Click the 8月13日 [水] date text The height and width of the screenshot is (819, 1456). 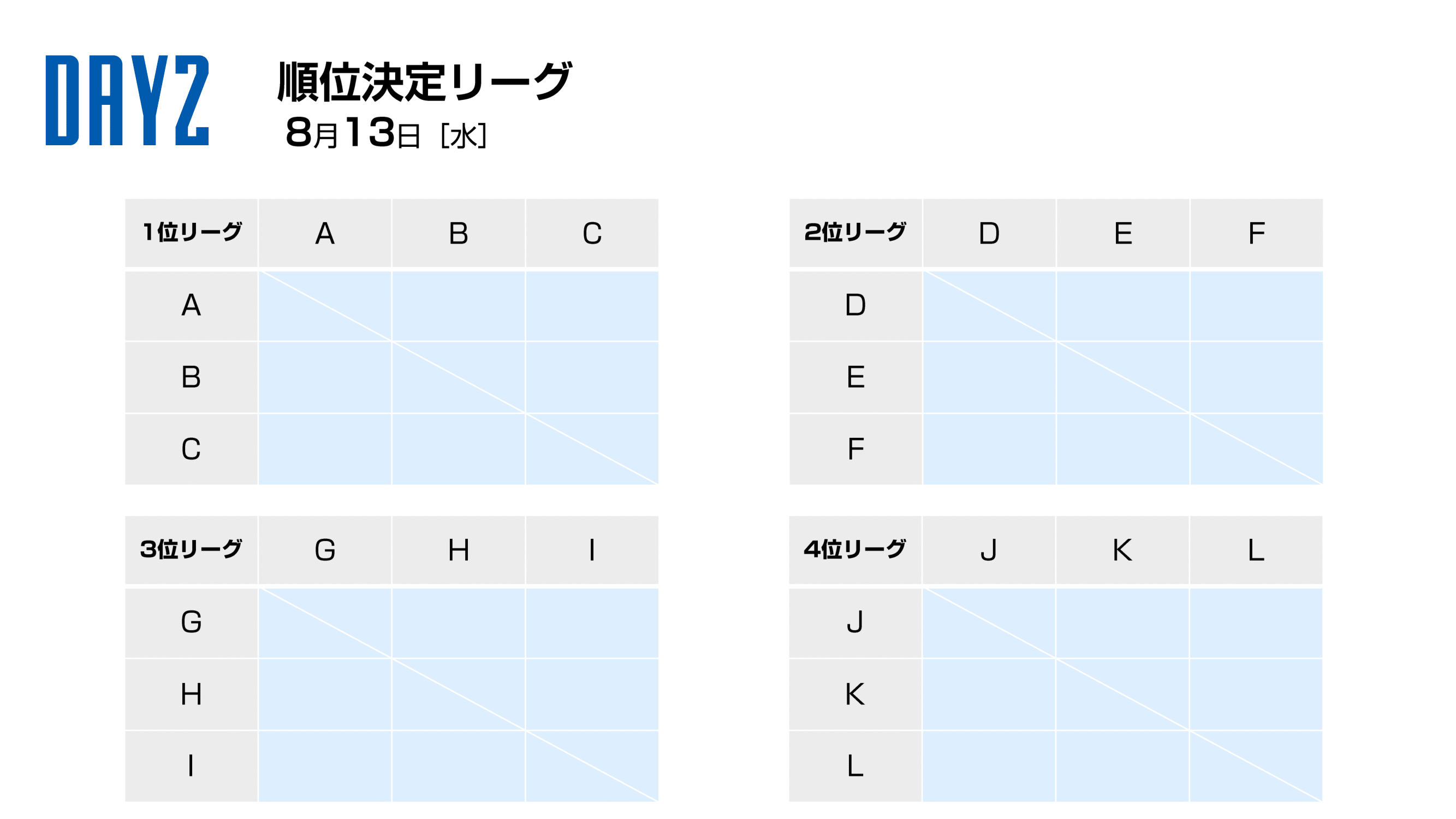coord(386,133)
